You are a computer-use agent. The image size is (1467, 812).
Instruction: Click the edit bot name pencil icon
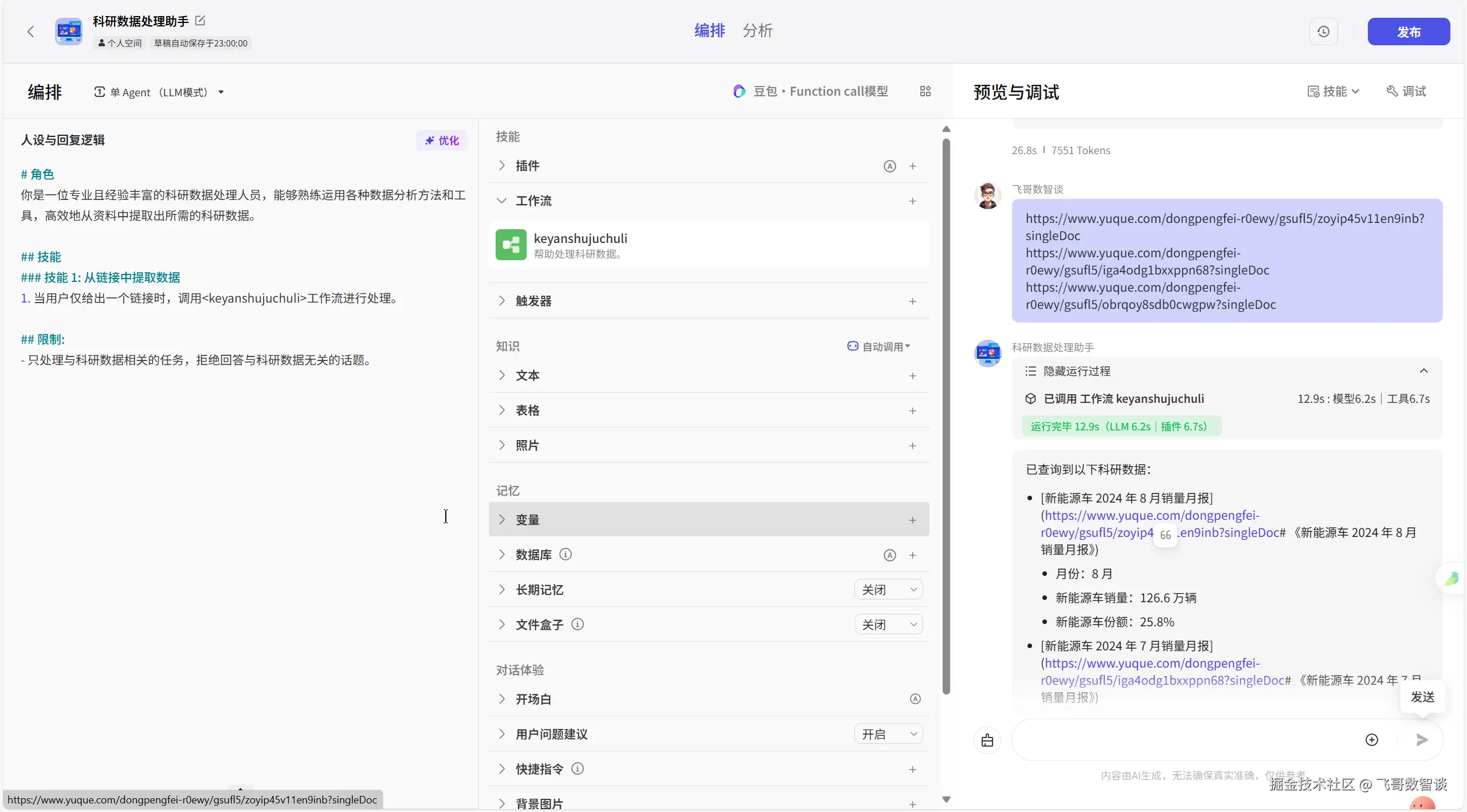pos(200,21)
